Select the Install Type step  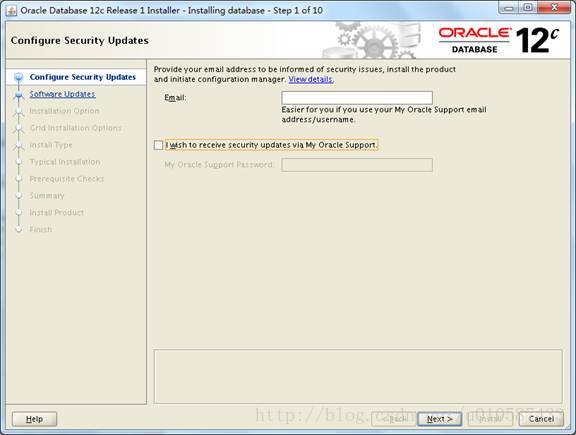tap(51, 145)
